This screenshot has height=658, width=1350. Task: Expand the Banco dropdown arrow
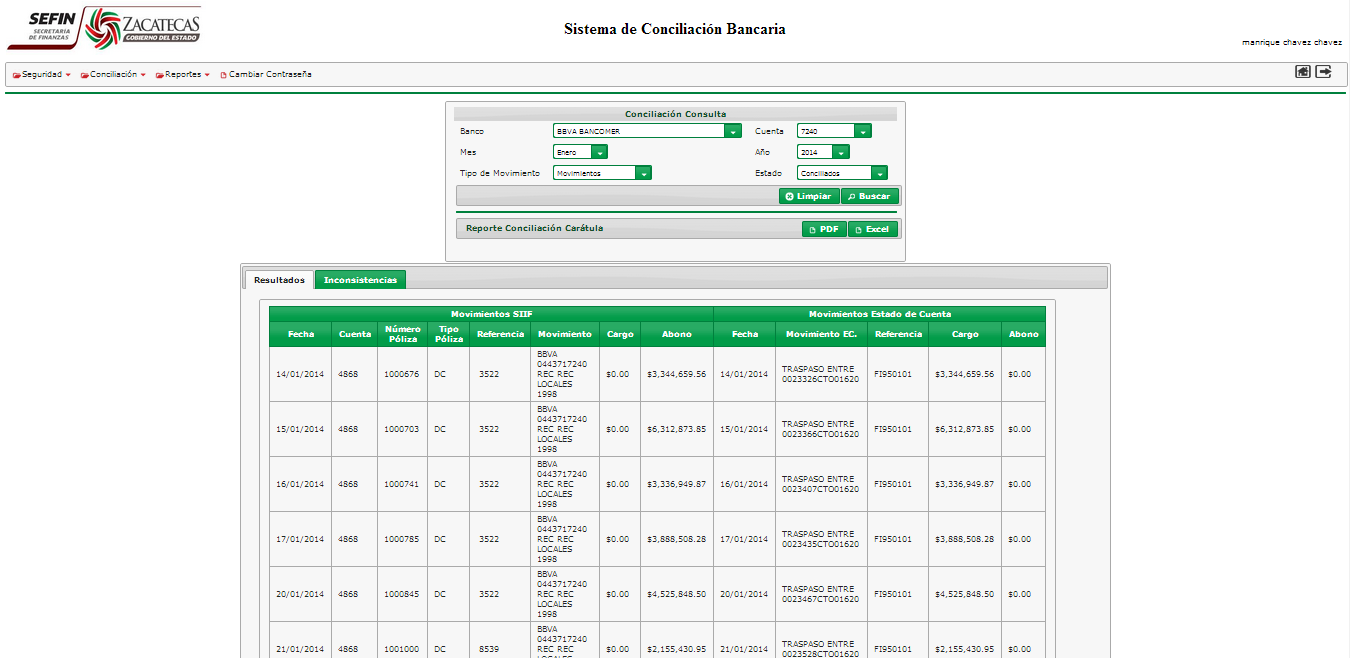coord(733,131)
